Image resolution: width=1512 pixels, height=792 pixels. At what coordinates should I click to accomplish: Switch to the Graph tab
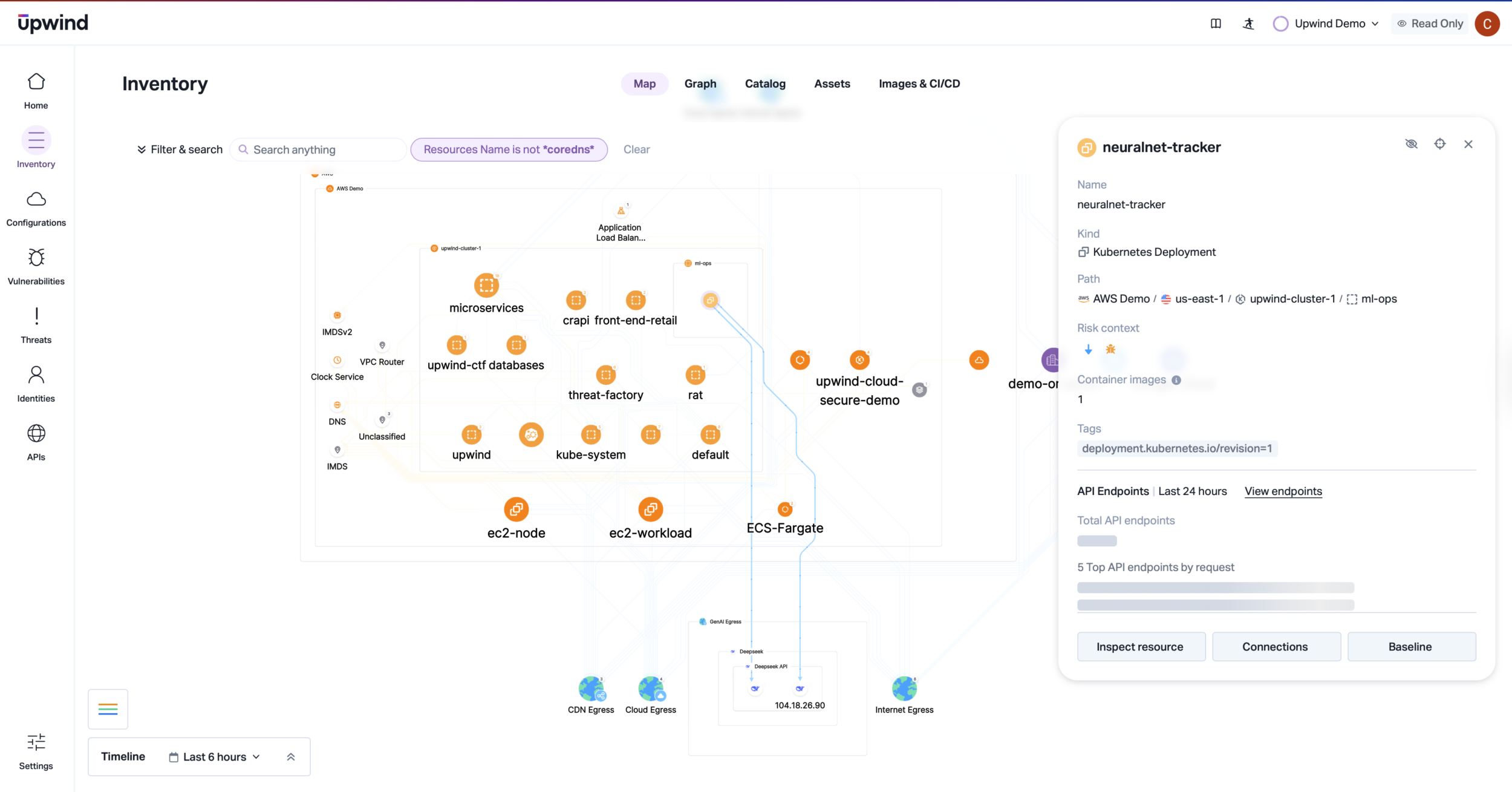(700, 83)
